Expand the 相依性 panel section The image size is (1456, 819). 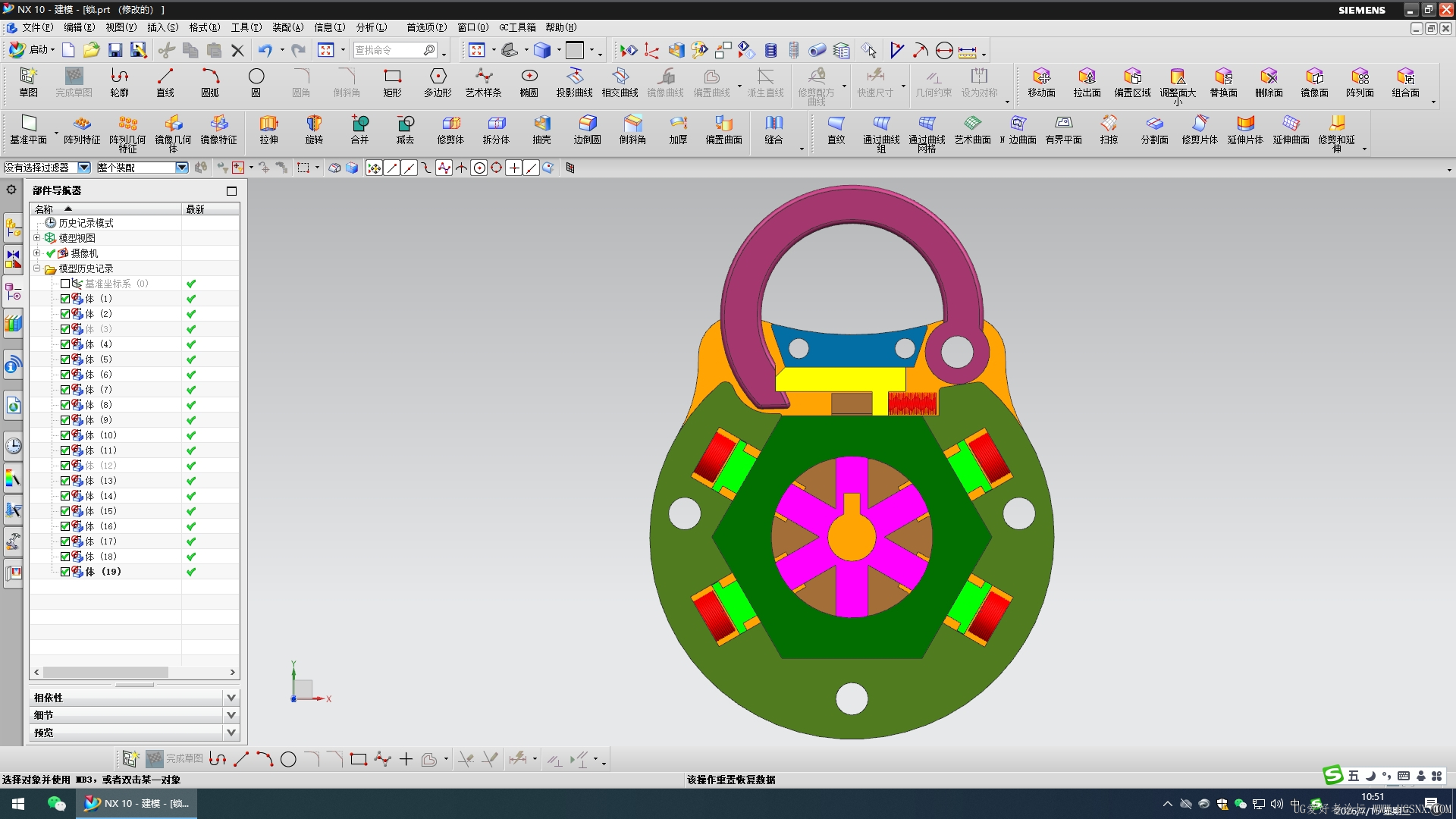[231, 698]
